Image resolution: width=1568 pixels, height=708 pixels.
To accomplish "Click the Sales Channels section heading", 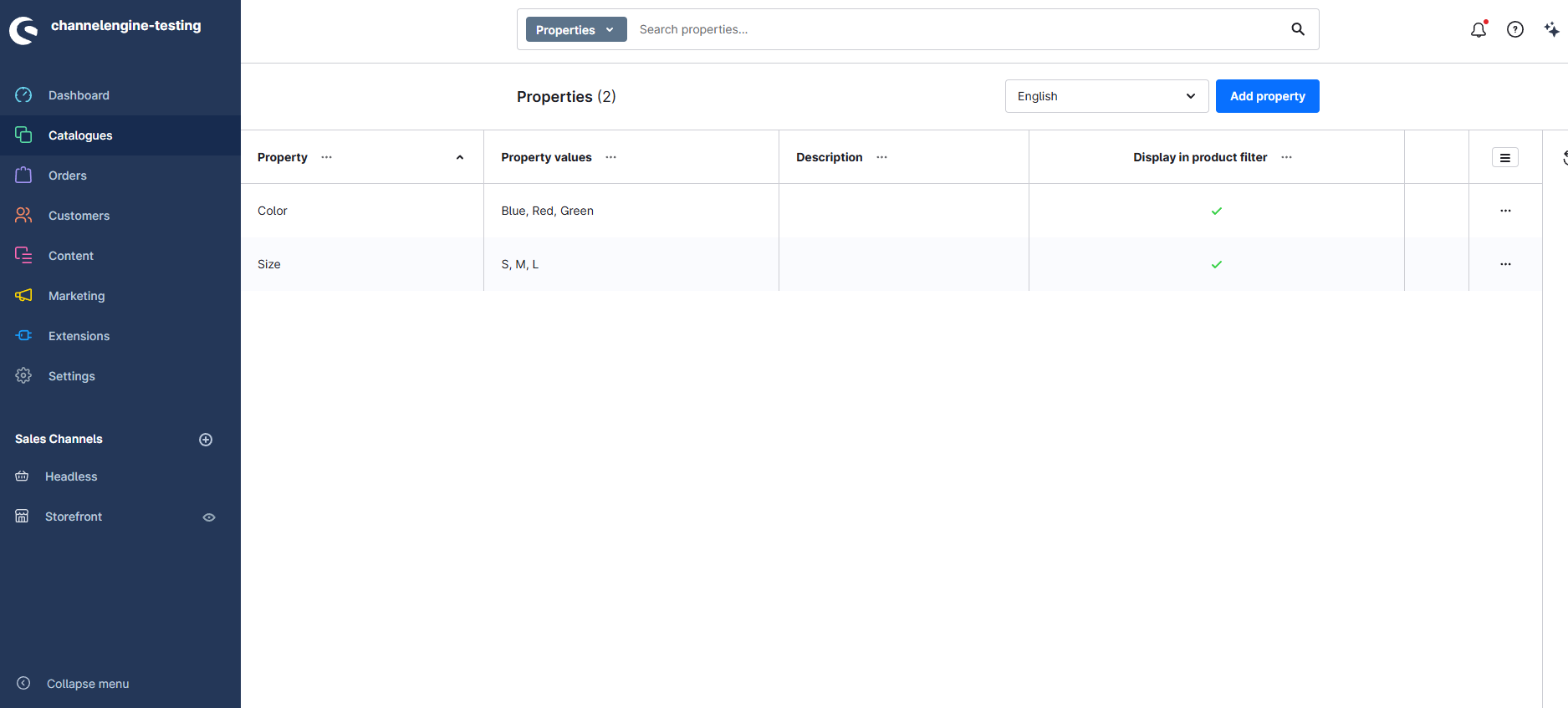I will (x=59, y=439).
